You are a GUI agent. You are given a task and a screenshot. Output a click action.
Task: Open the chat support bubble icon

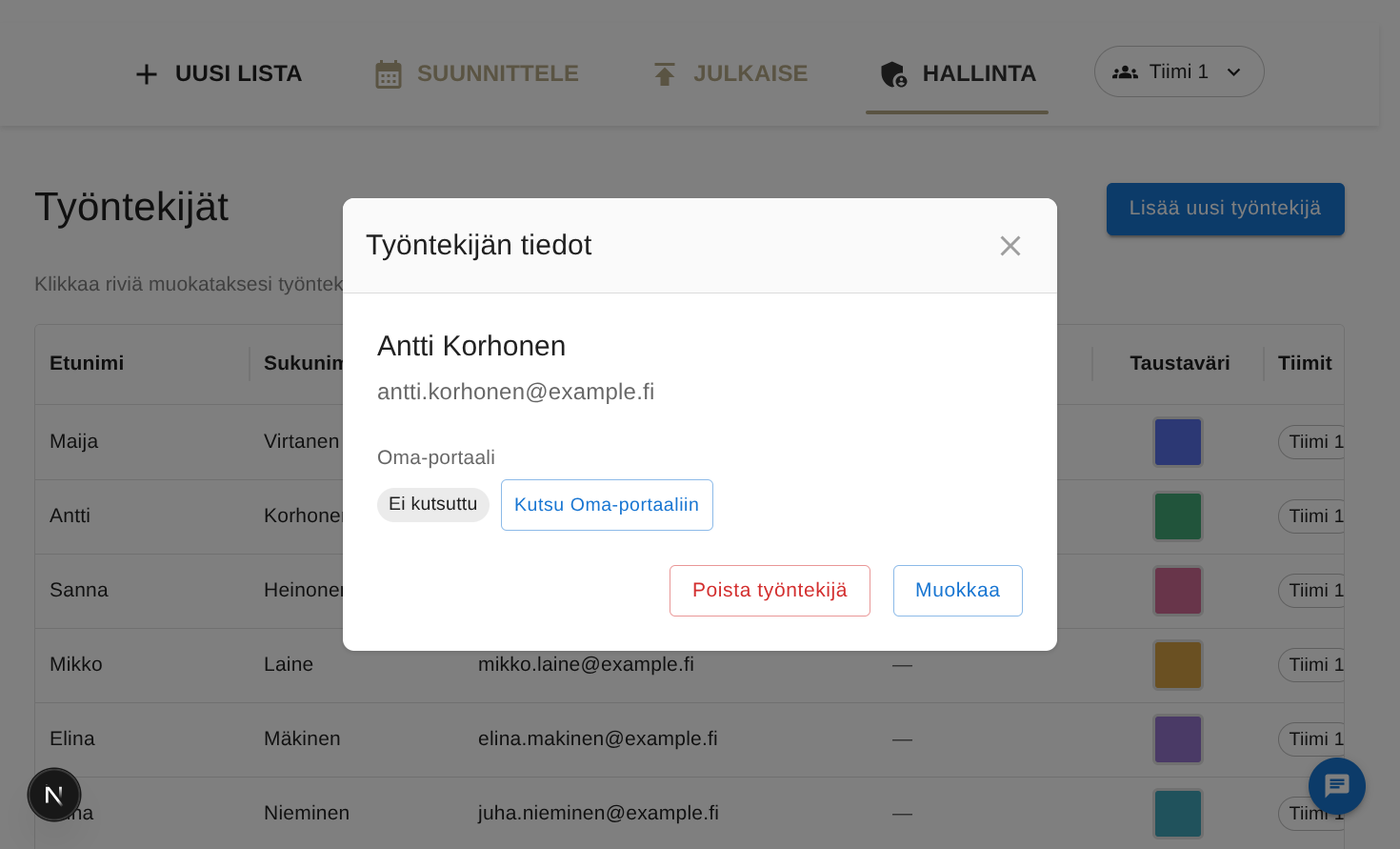[1337, 786]
